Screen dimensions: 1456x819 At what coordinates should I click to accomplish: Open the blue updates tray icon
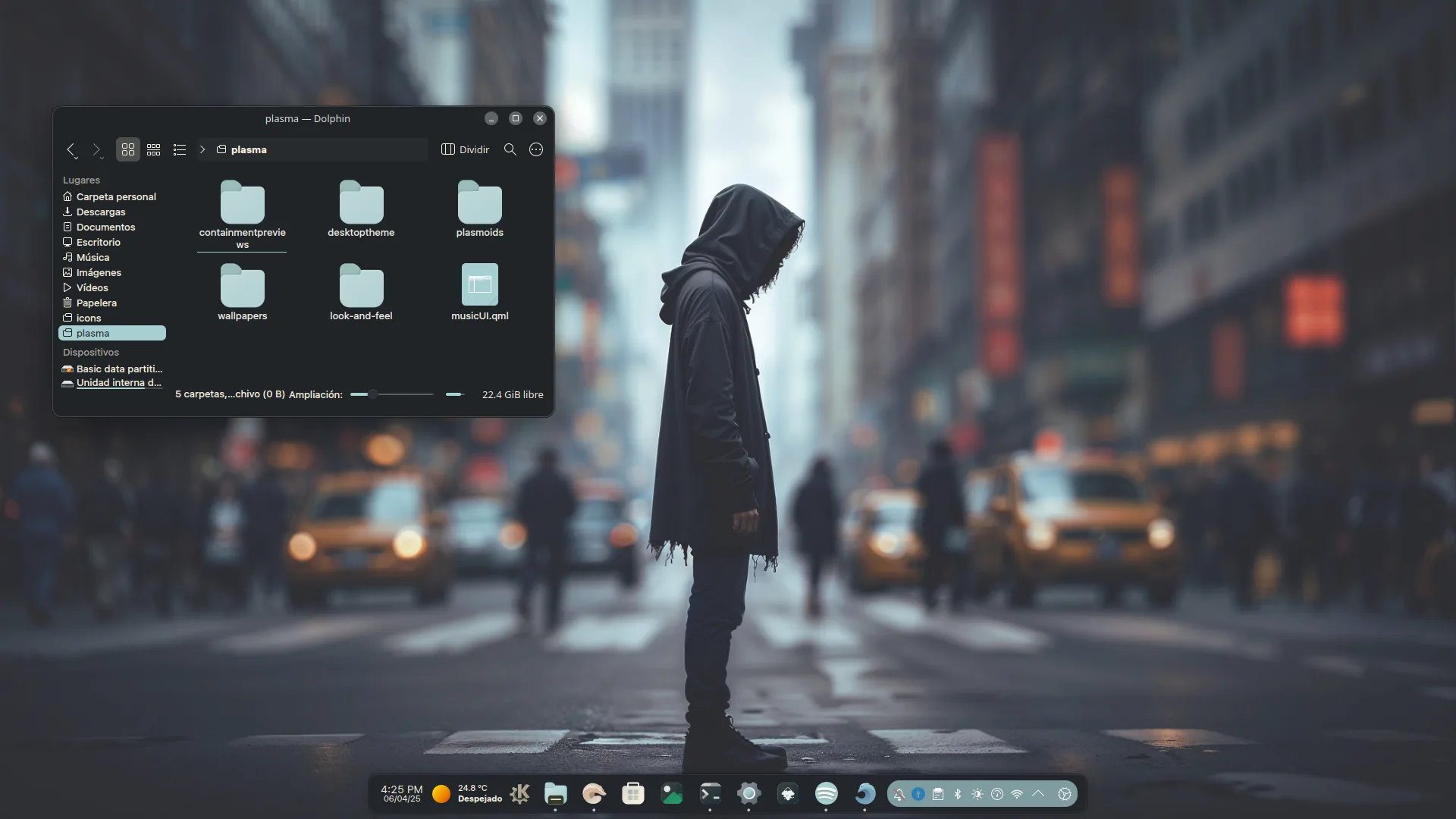click(x=918, y=794)
